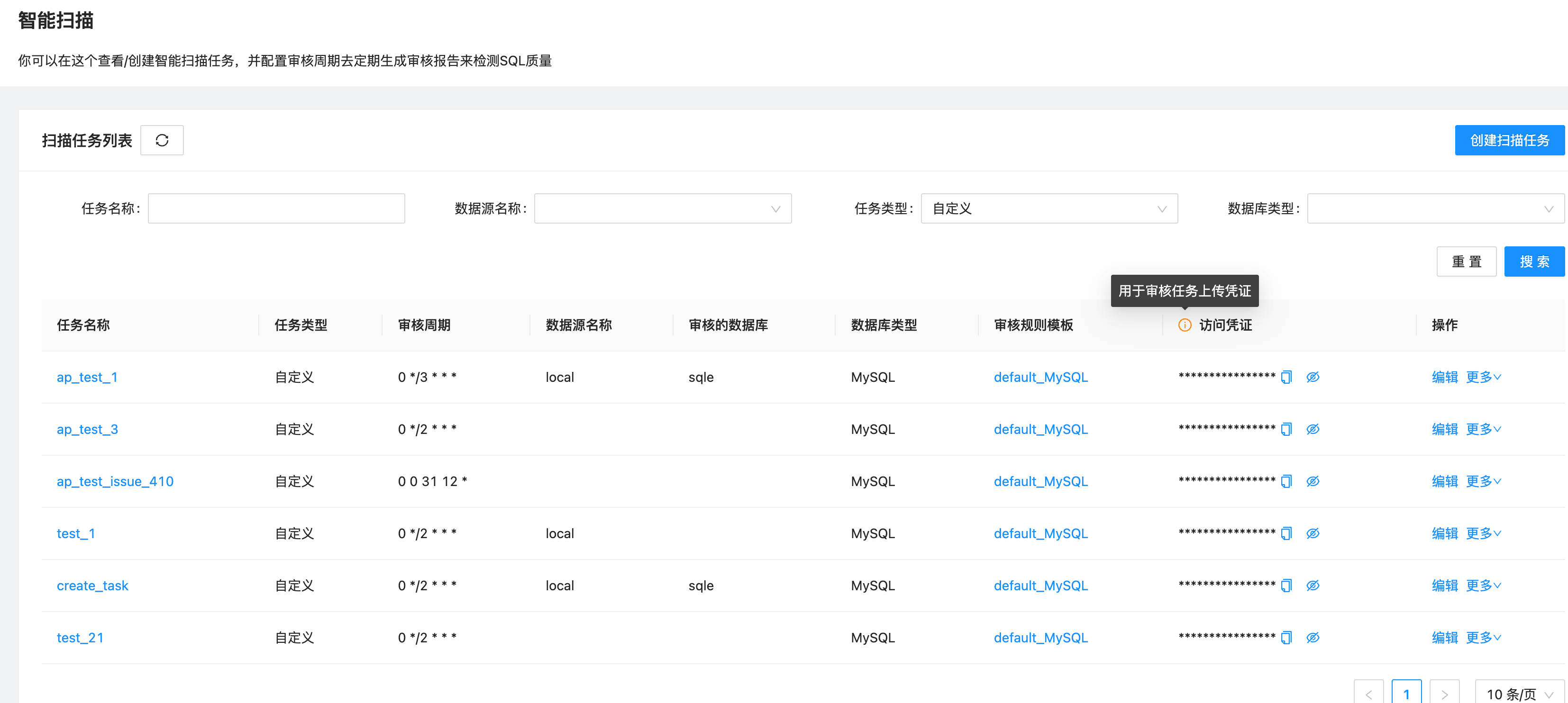
Task: Click the previous page arrow icon
Action: 1369,693
